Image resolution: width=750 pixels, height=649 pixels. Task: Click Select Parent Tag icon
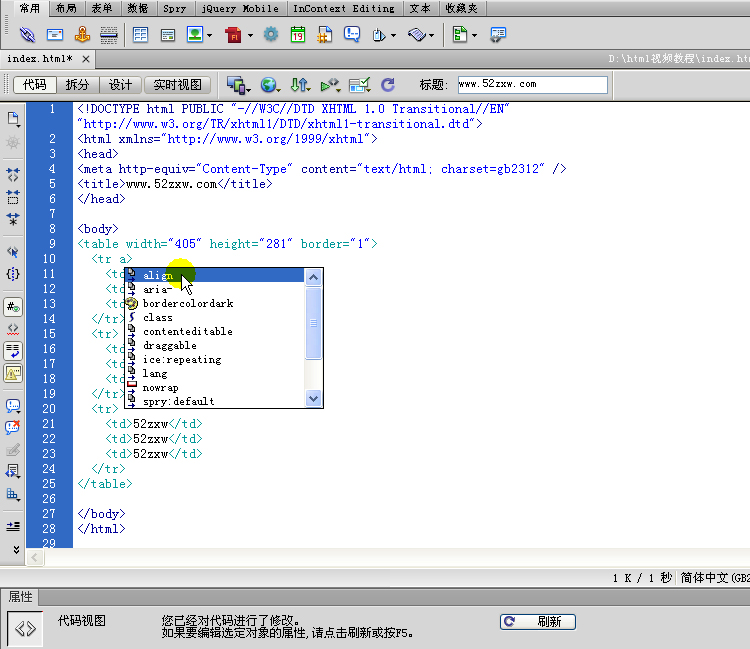click(13, 252)
